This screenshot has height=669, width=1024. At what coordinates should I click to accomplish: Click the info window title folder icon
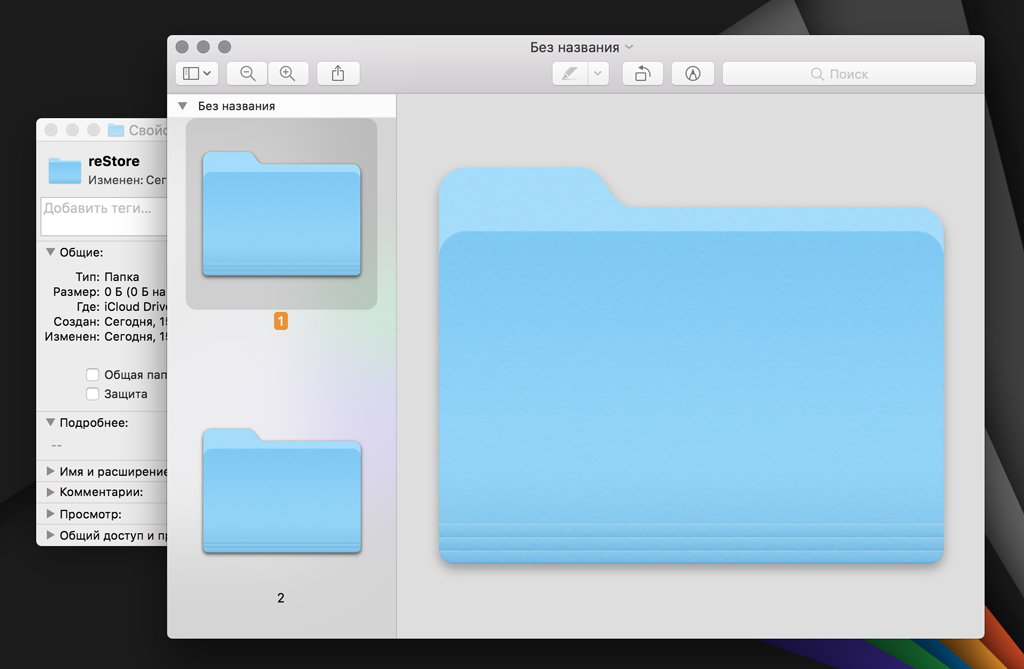pos(116,130)
